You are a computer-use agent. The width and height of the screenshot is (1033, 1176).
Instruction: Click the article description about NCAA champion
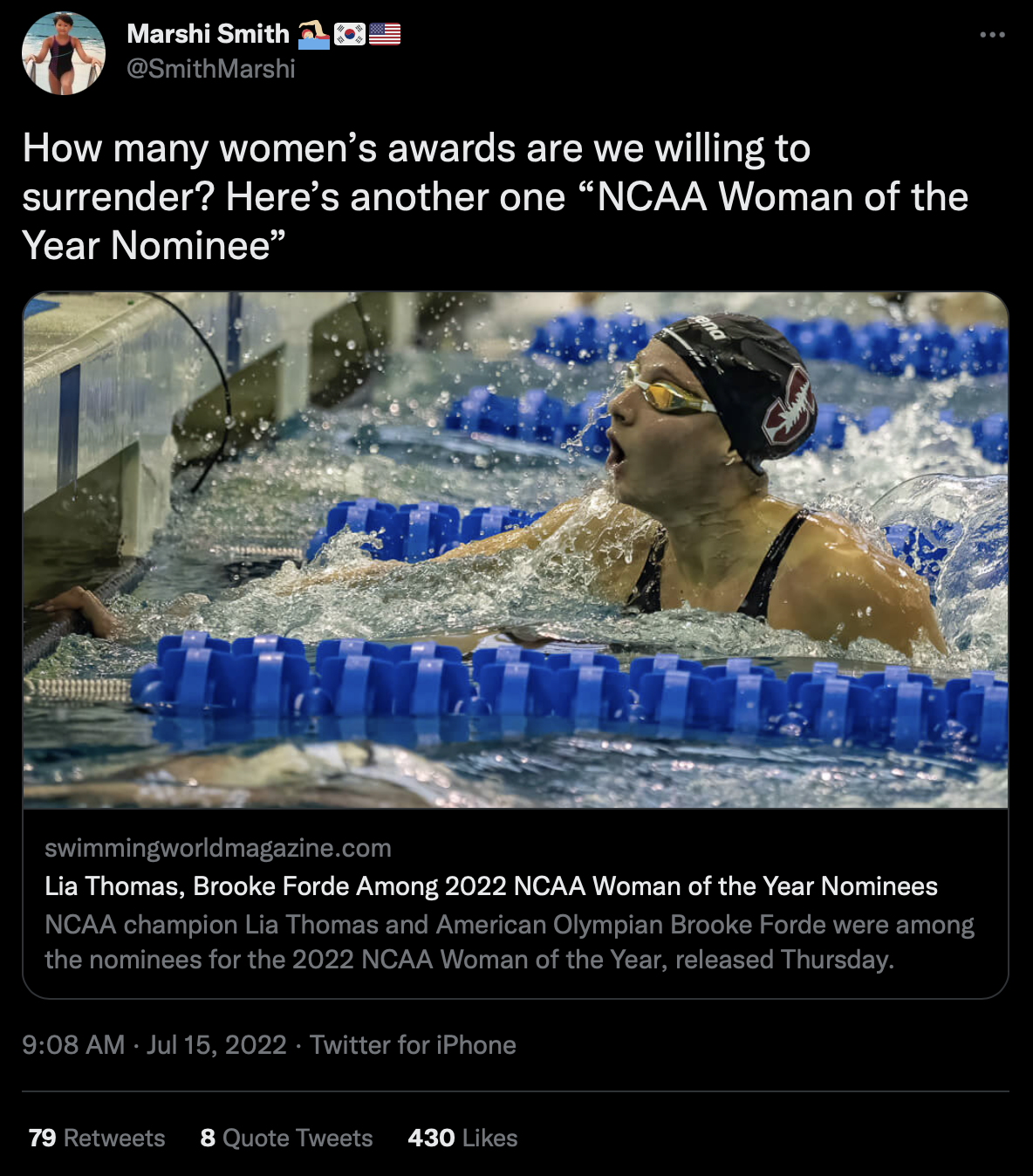coord(510,942)
